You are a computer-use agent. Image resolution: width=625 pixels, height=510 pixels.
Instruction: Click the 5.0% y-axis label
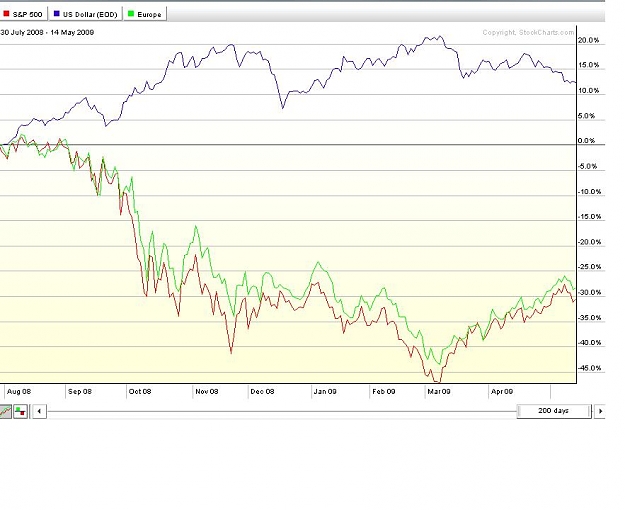tap(586, 116)
